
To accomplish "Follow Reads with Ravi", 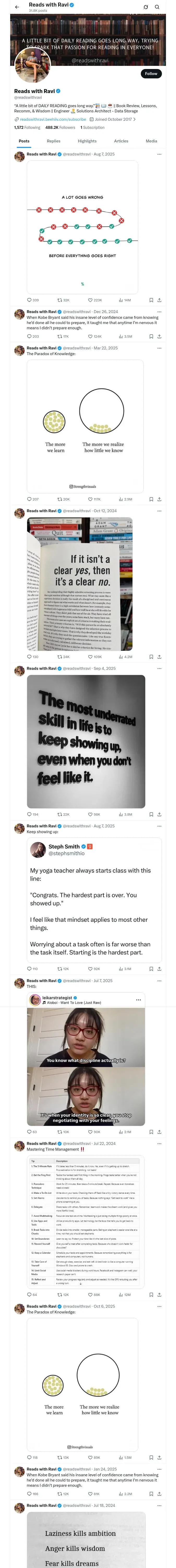I will pyautogui.click(x=150, y=74).
